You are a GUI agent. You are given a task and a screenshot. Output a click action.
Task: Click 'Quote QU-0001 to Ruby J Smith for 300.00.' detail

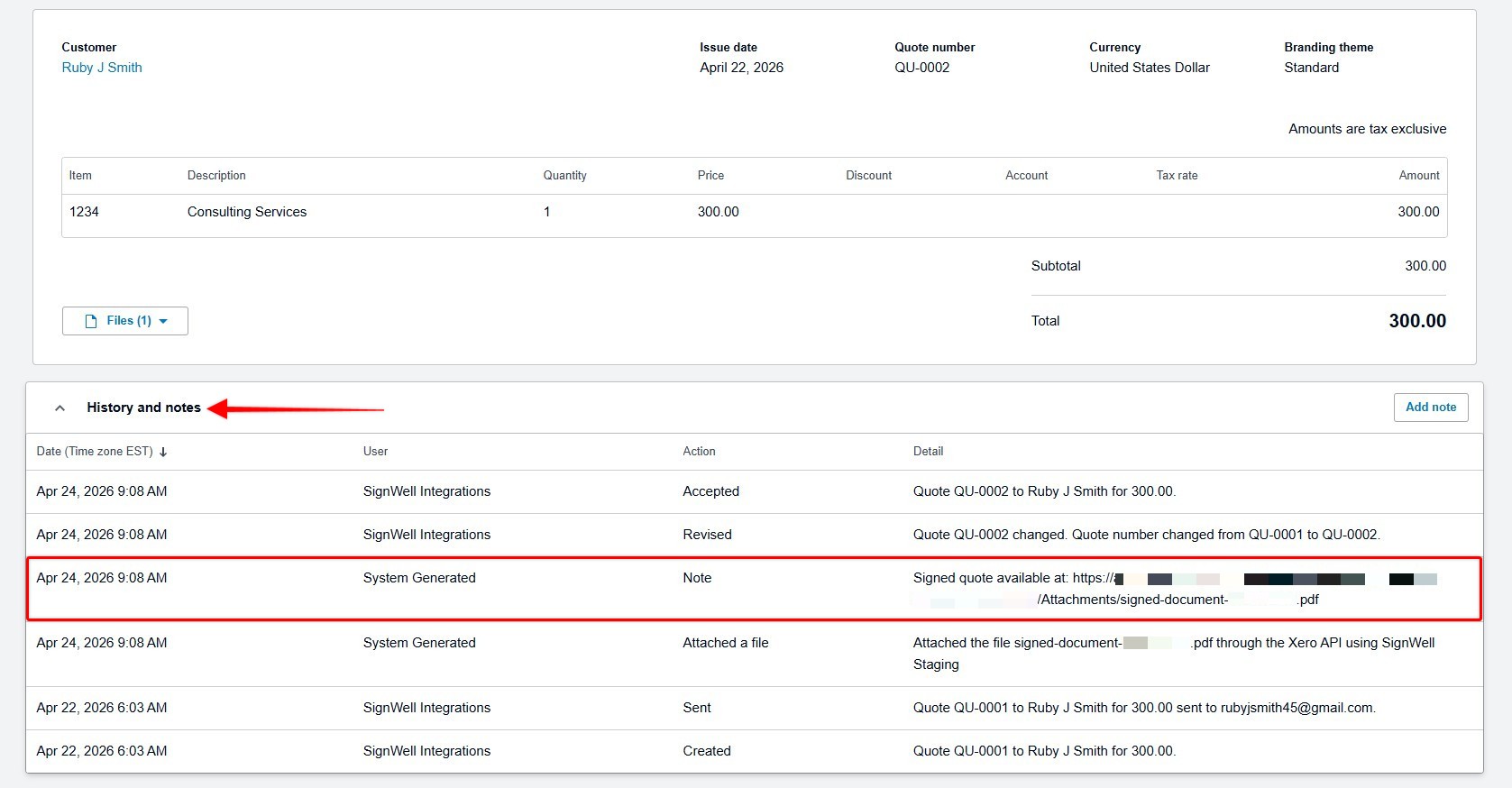1044,751
